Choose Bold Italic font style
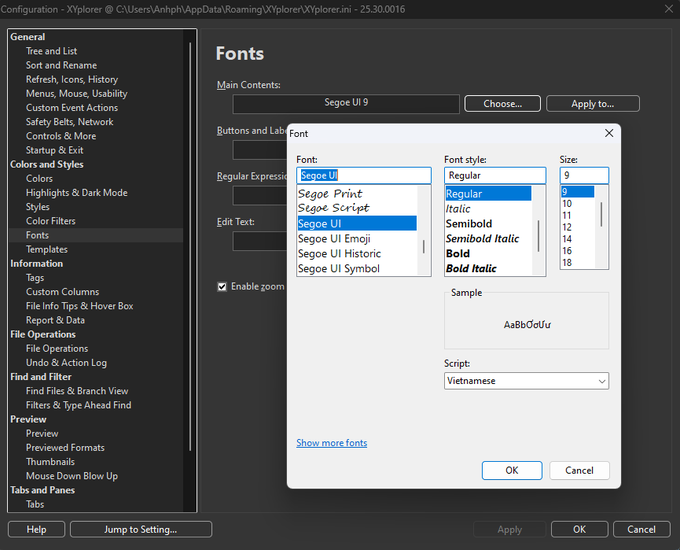This screenshot has height=550, width=680. (471, 268)
